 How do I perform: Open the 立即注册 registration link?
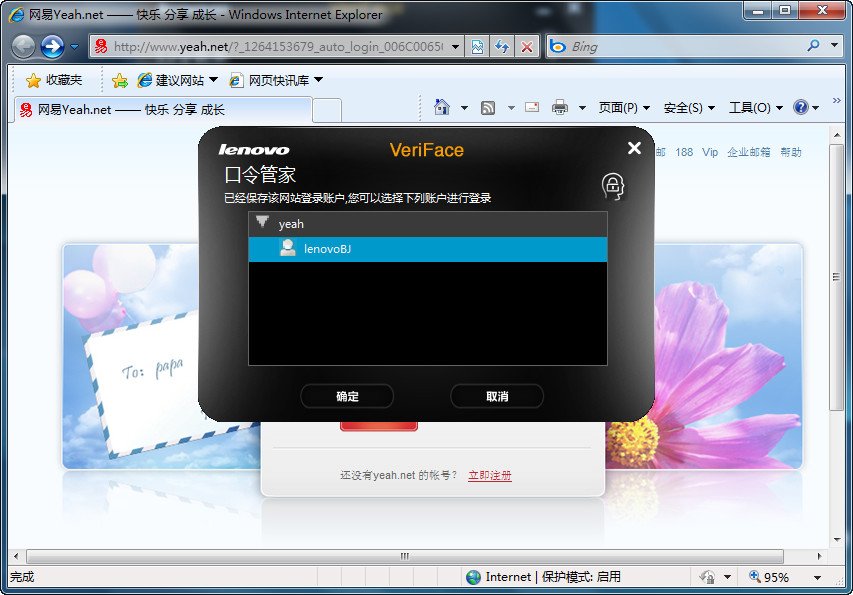pos(491,475)
